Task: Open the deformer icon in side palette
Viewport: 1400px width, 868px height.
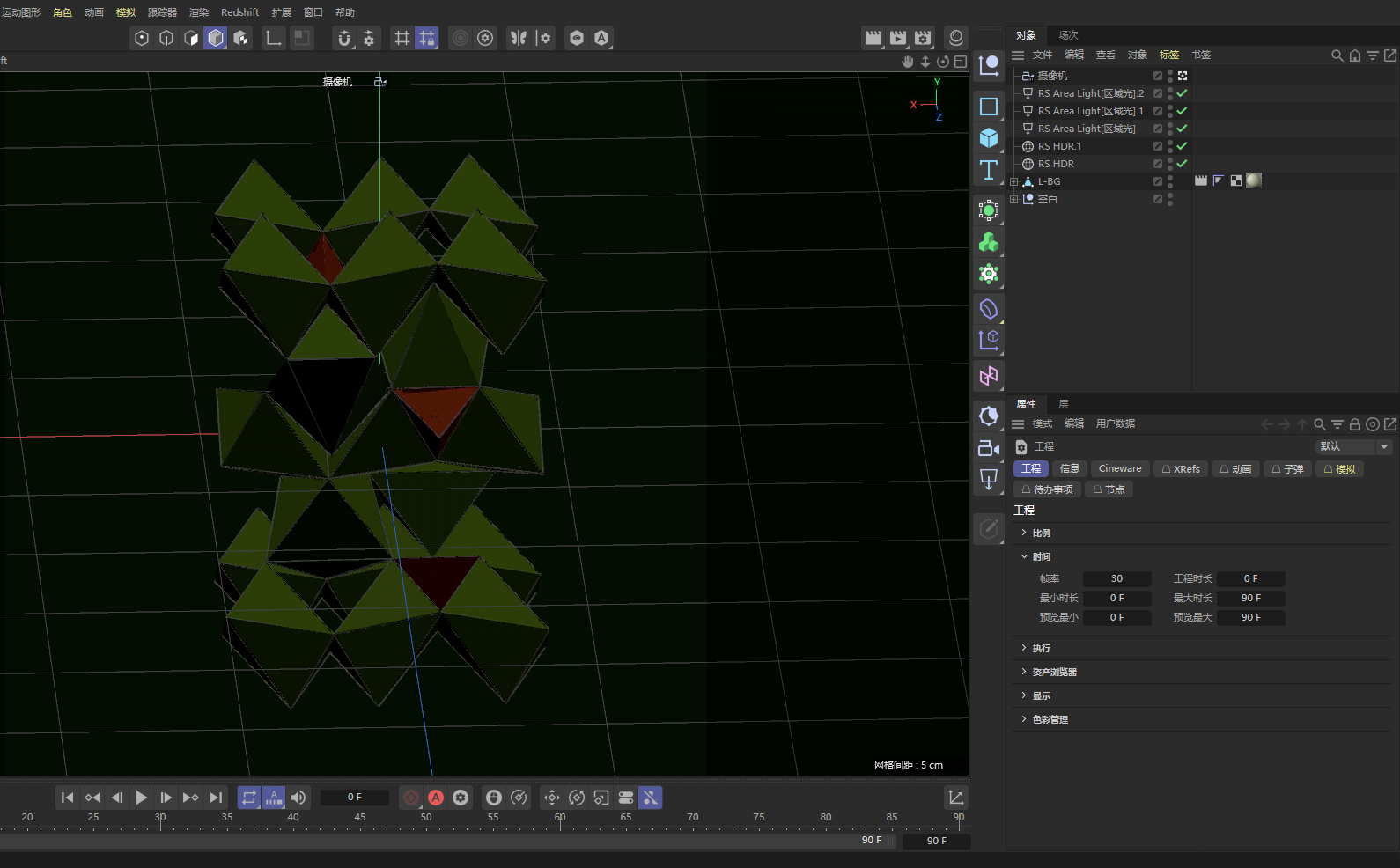Action: pyautogui.click(x=989, y=309)
